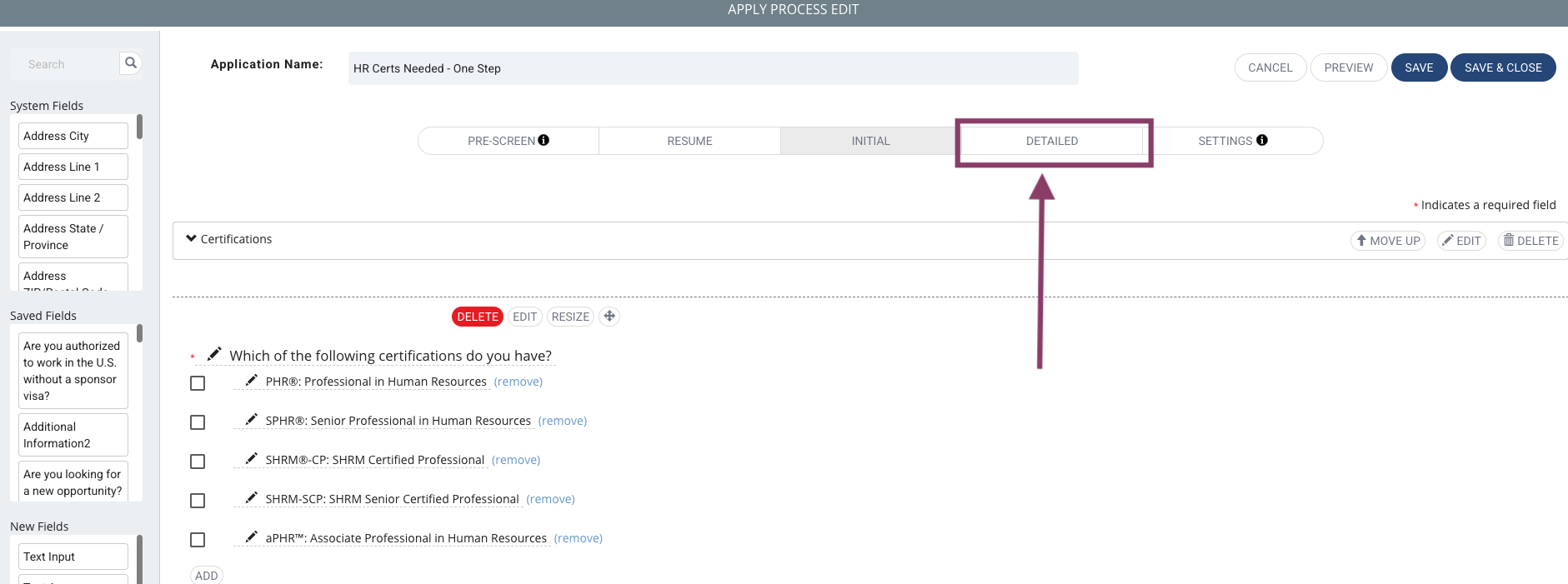Click the SAVE button
Viewport: 1568px width, 584px height.
[x=1419, y=67]
